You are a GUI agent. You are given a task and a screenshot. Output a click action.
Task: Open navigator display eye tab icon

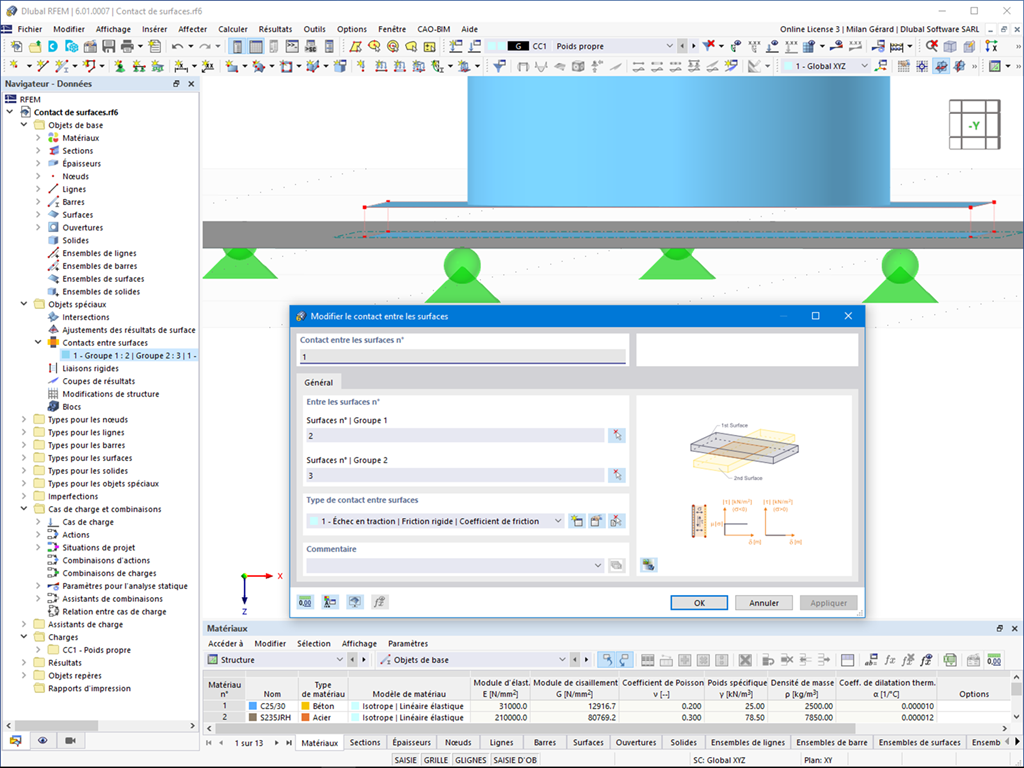point(42,741)
